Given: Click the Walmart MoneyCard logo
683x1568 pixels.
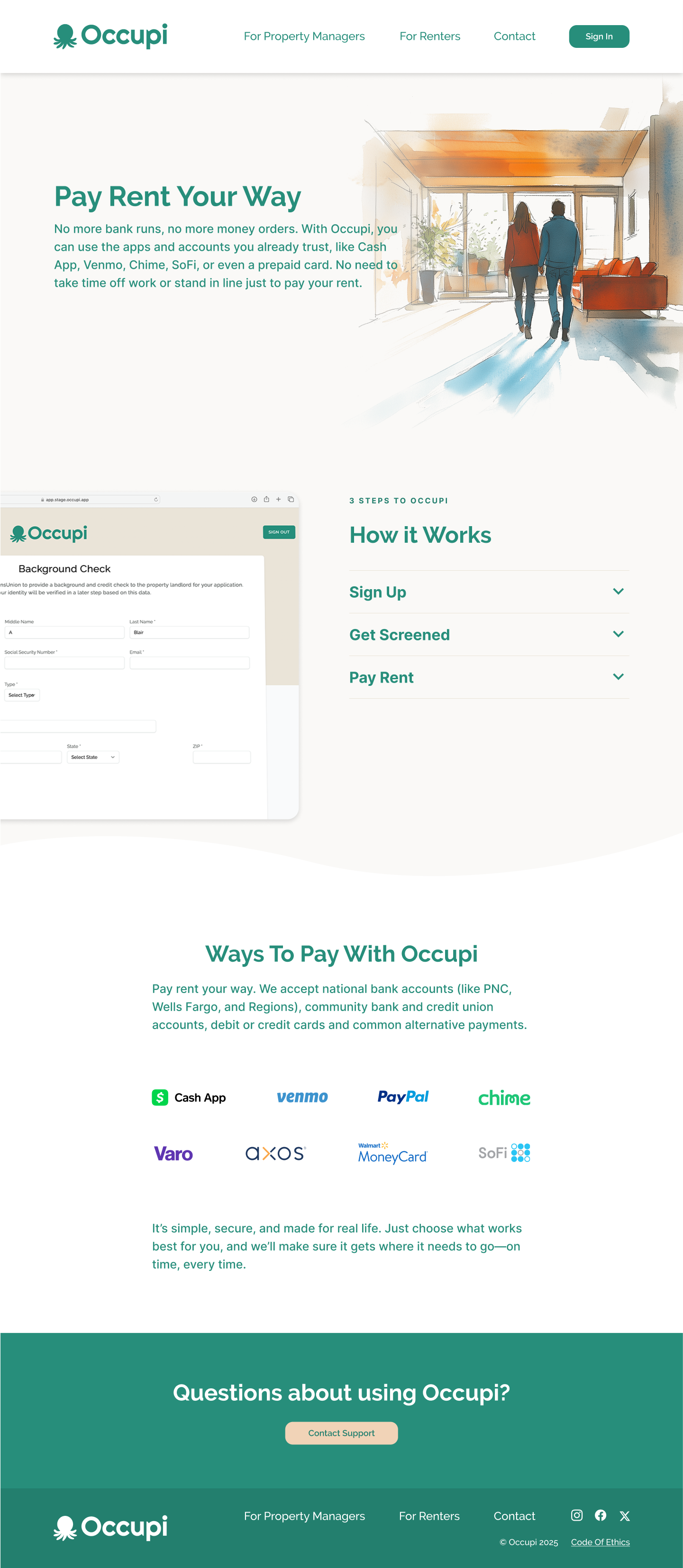Looking at the screenshot, I should click(x=392, y=1153).
